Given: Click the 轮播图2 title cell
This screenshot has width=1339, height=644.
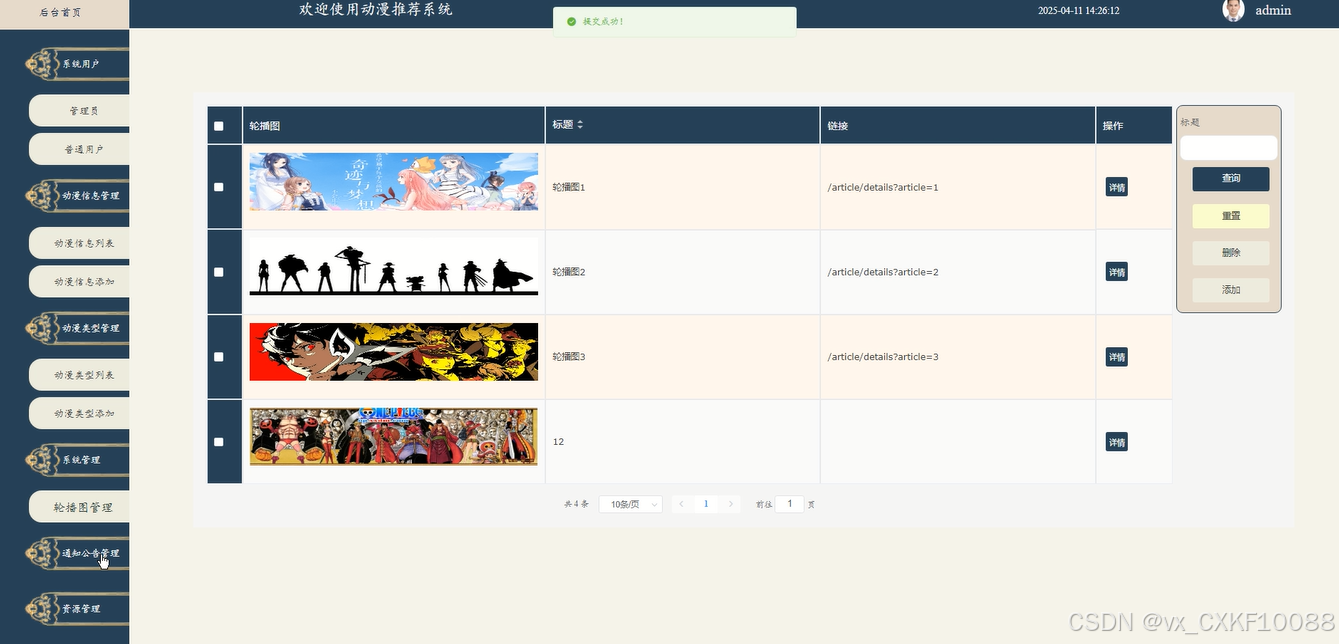Looking at the screenshot, I should pyautogui.click(x=683, y=272).
